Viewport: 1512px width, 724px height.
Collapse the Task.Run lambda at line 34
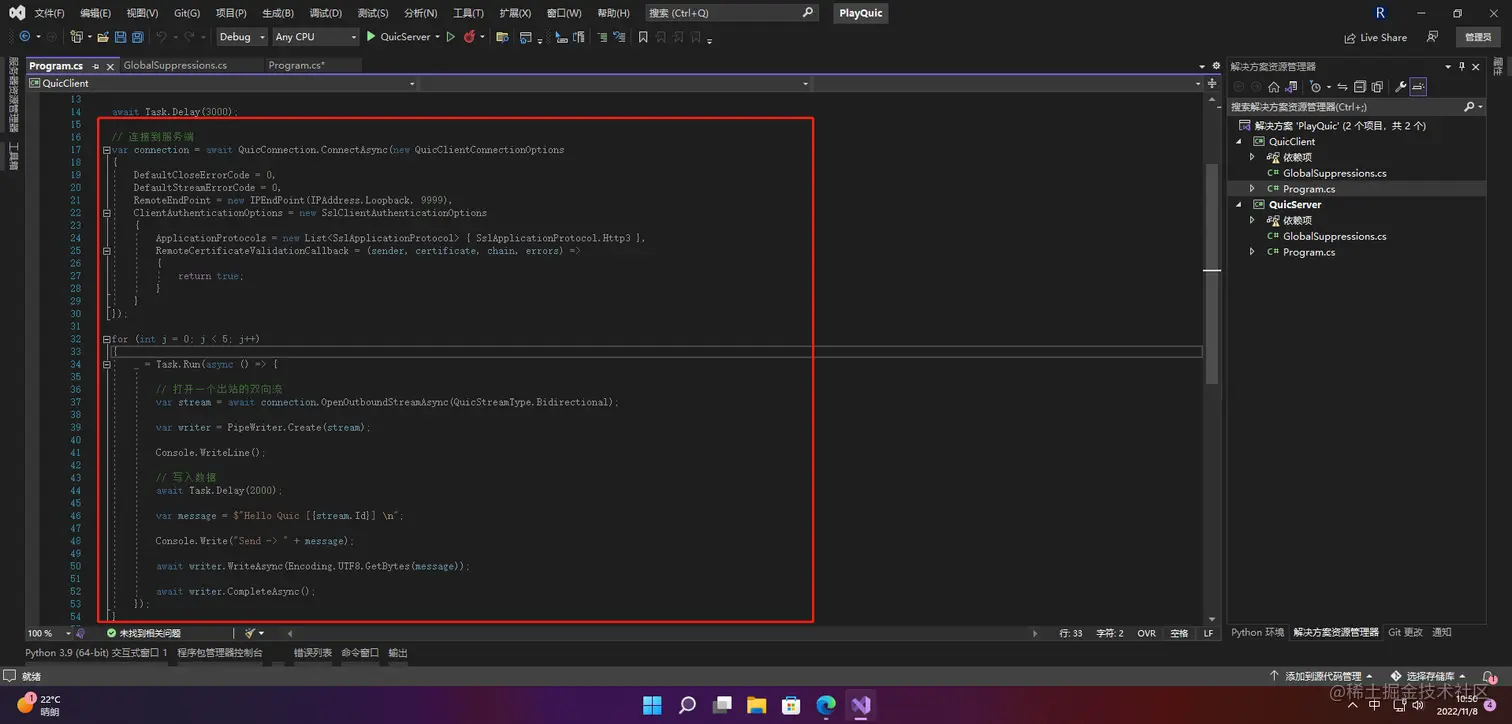coord(107,364)
